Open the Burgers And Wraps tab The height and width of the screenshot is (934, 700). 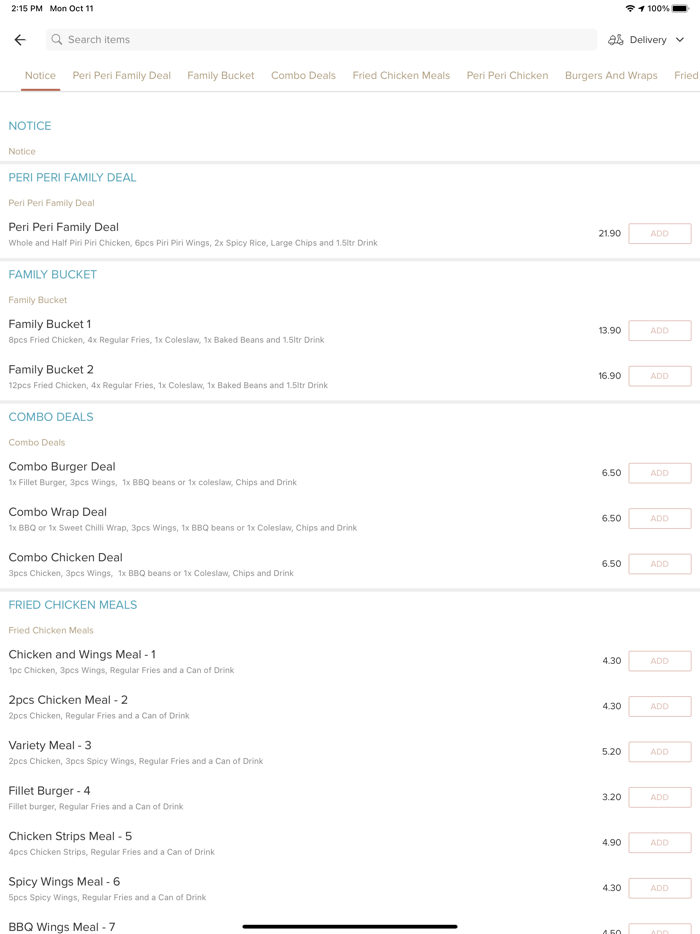611,75
